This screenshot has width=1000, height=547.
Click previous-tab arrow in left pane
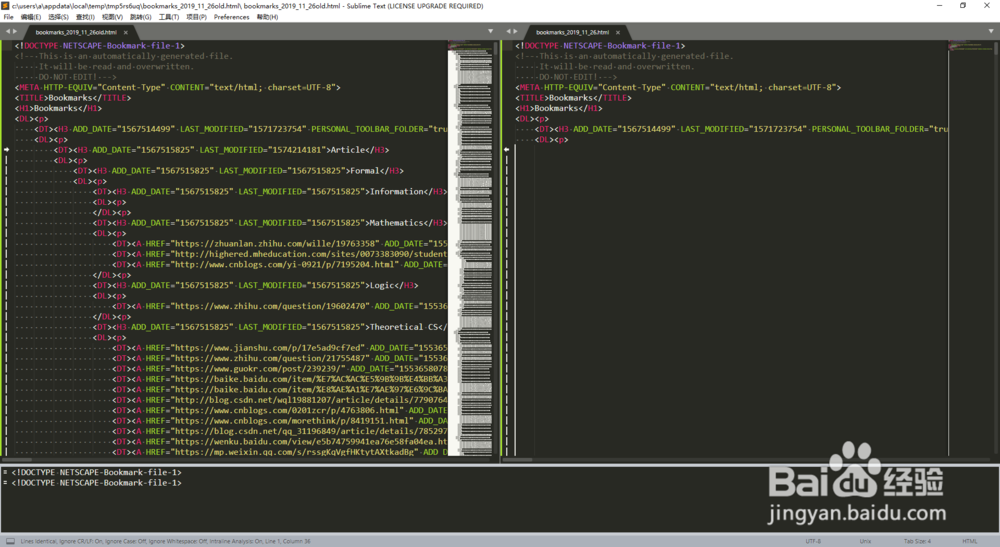[8, 31]
